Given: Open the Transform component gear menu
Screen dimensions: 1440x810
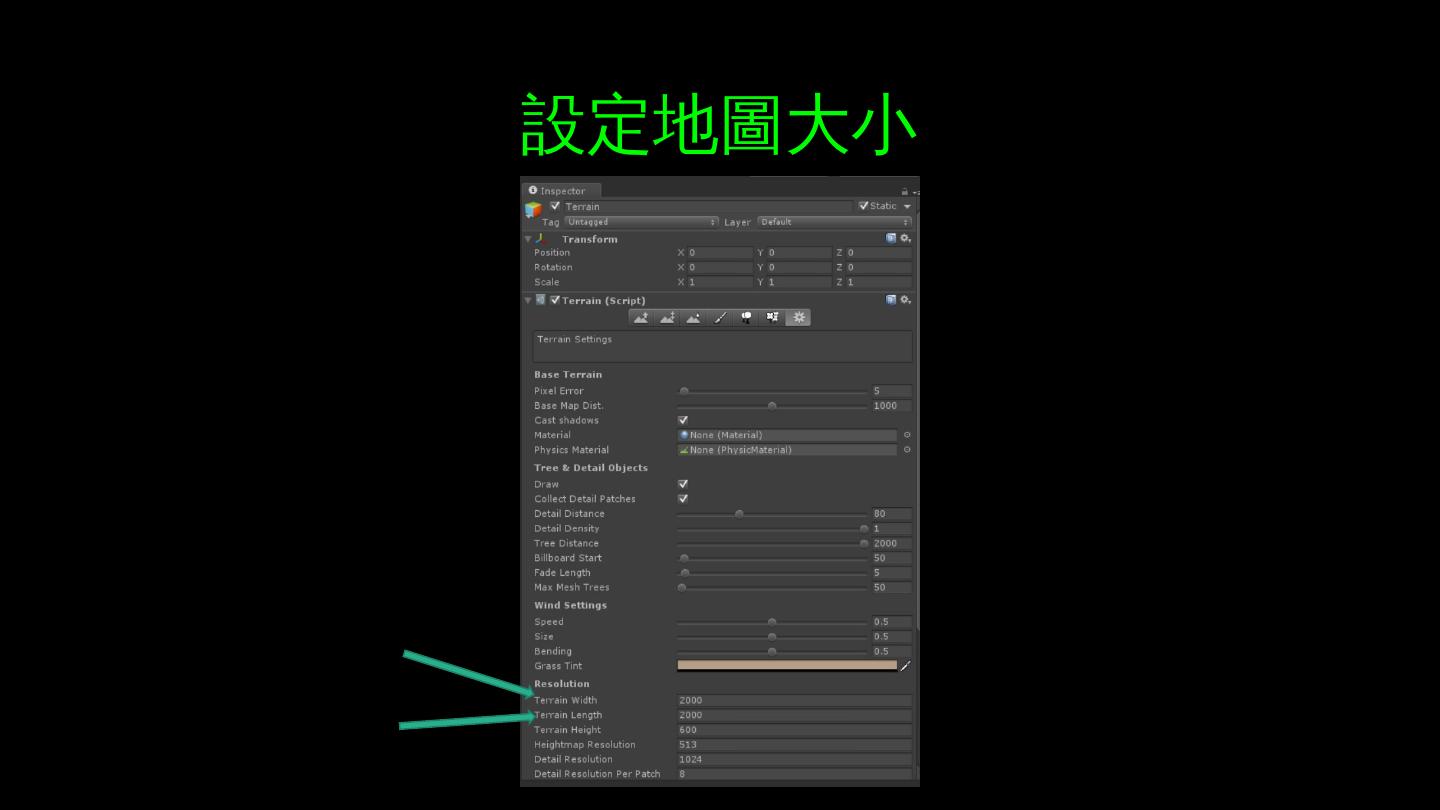Looking at the screenshot, I should [905, 239].
